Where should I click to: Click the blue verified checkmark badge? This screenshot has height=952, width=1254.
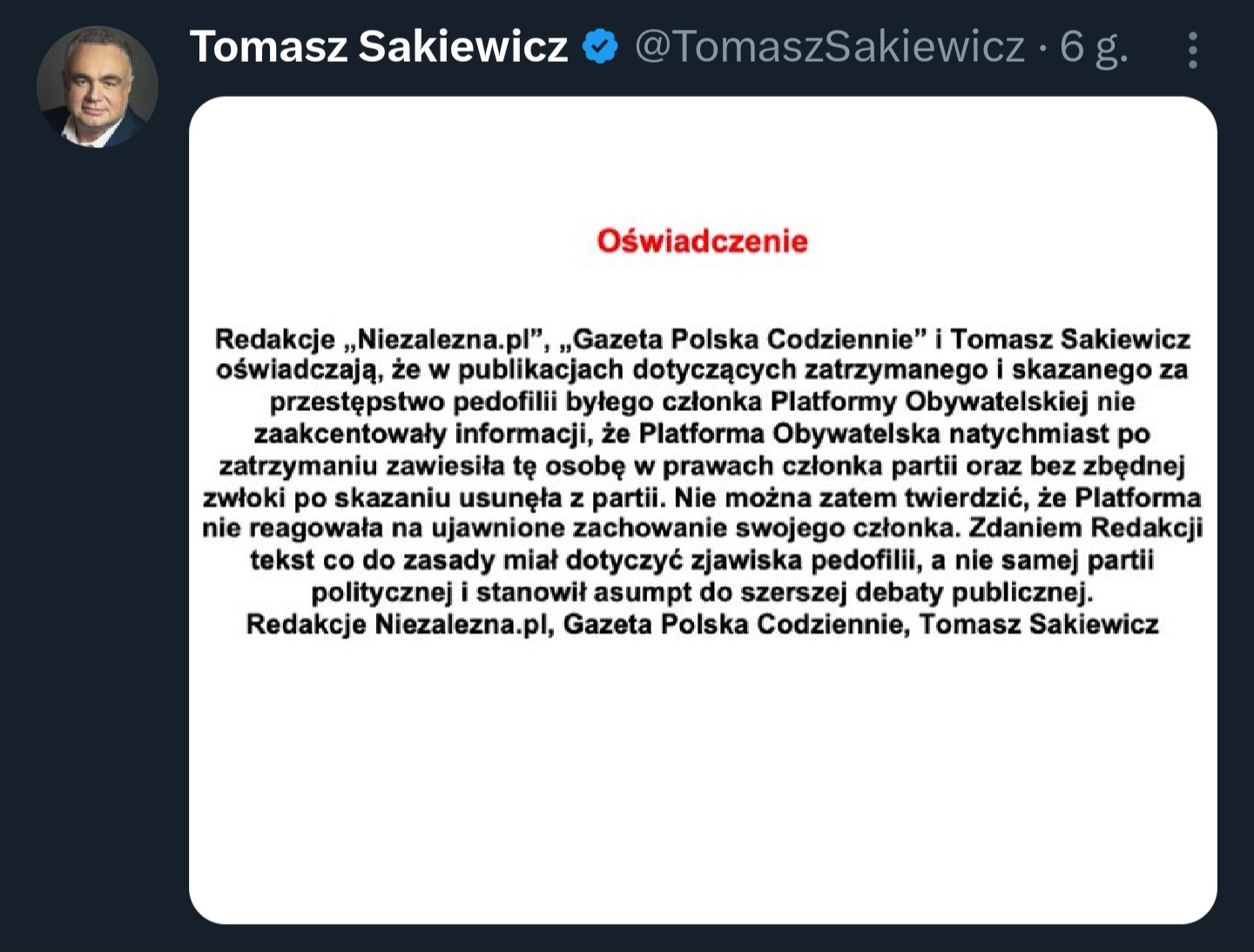tap(600, 46)
